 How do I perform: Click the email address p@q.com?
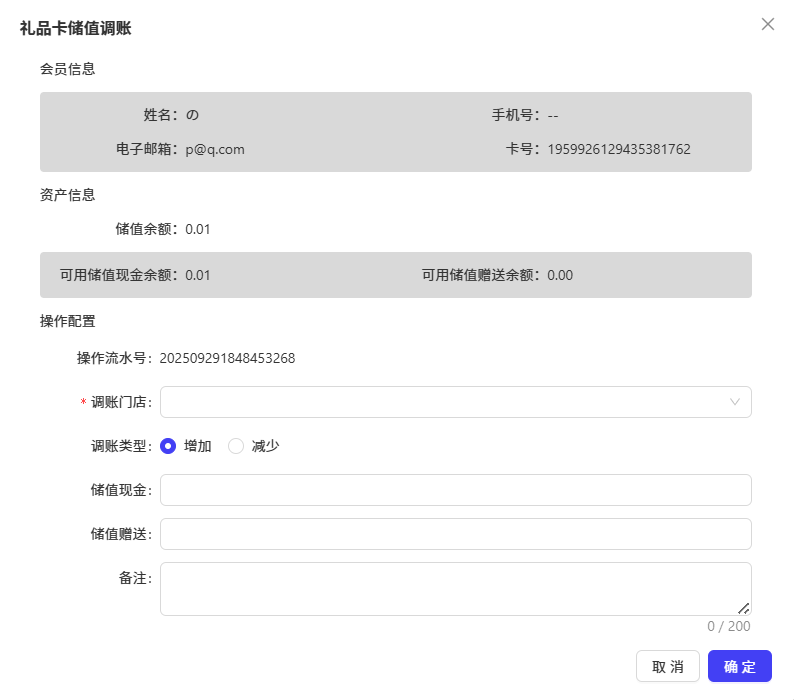(x=215, y=150)
